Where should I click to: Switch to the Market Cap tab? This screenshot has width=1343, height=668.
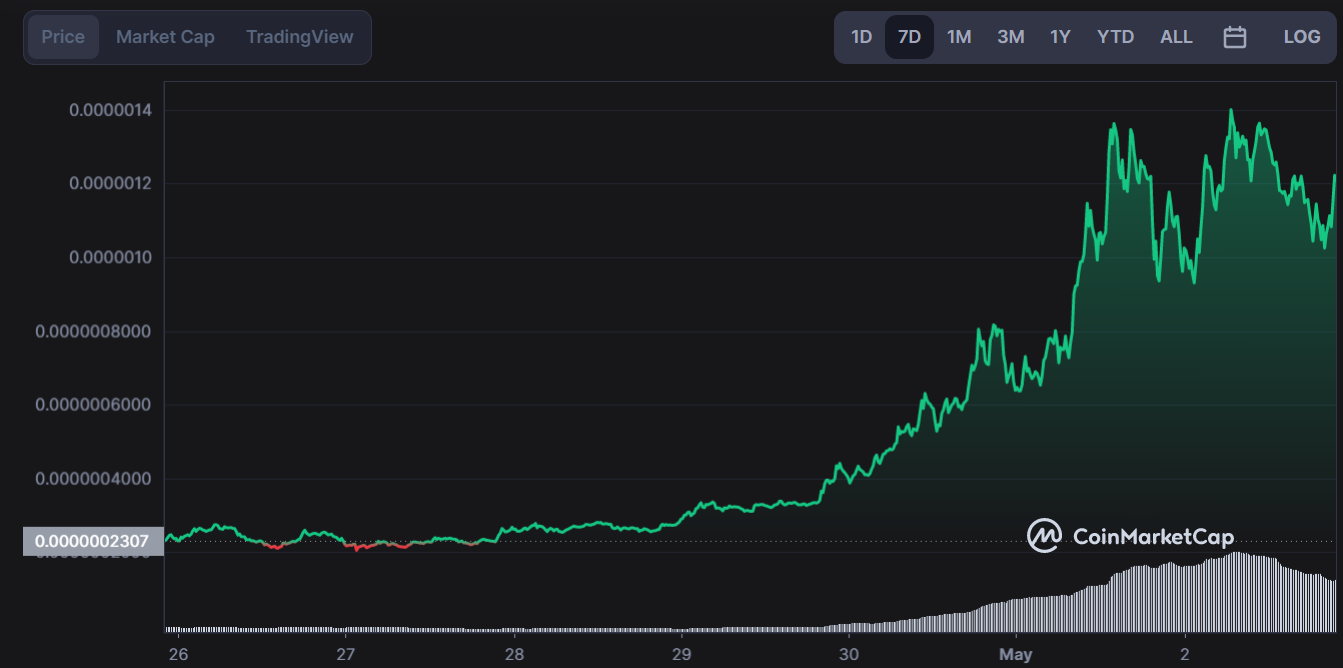[164, 36]
